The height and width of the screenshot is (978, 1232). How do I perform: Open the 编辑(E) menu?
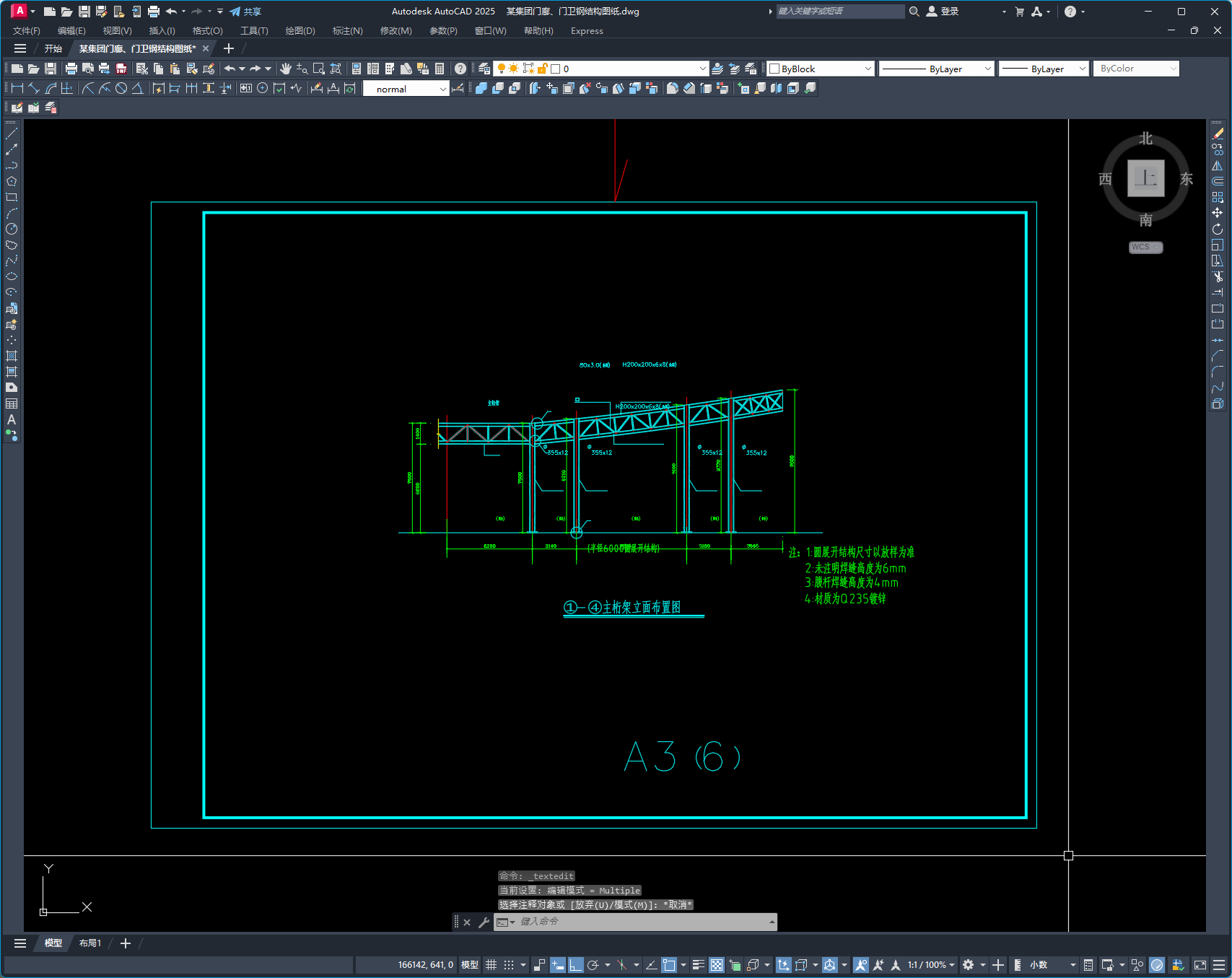click(x=71, y=31)
